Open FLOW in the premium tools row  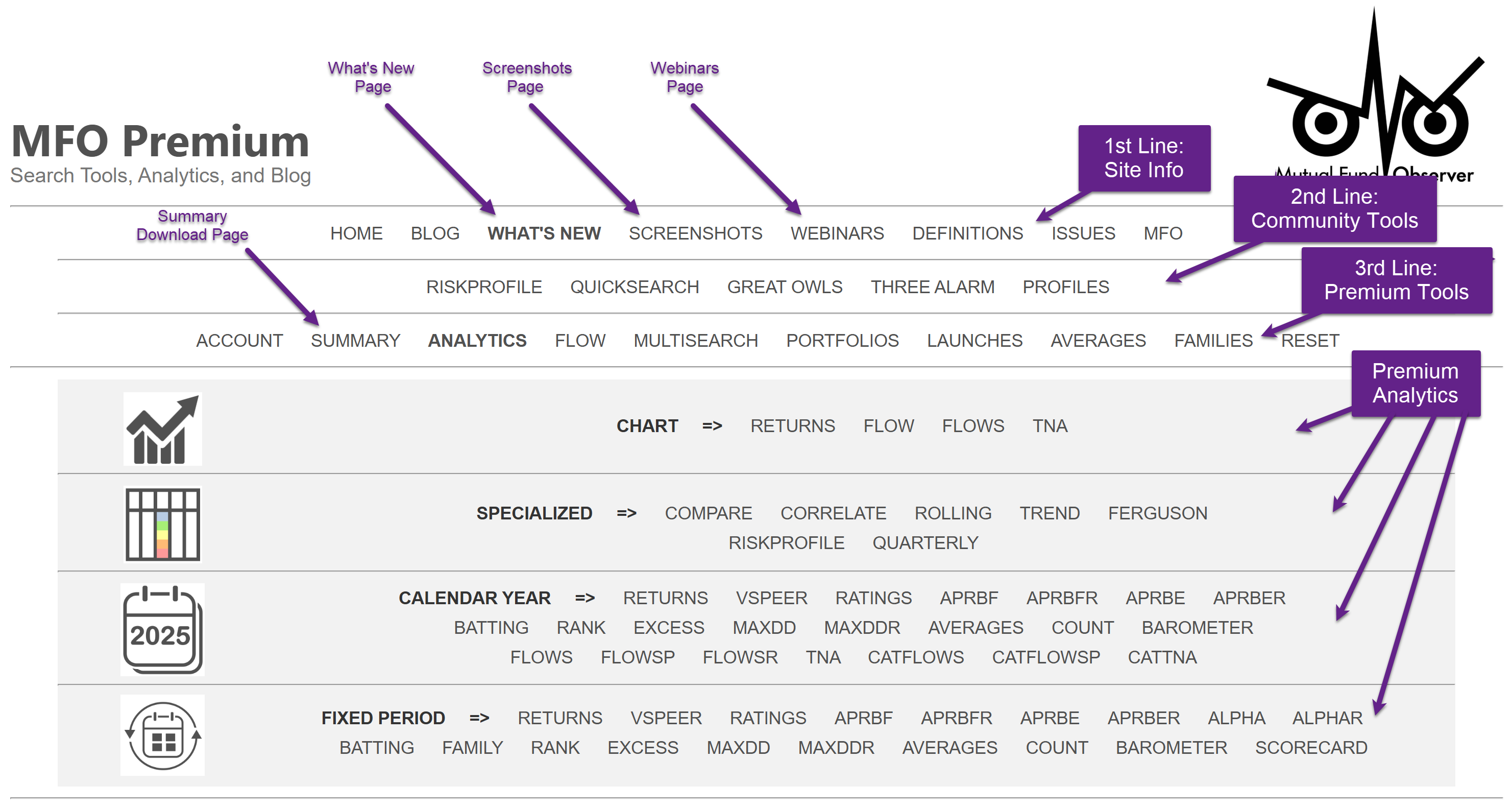point(580,341)
